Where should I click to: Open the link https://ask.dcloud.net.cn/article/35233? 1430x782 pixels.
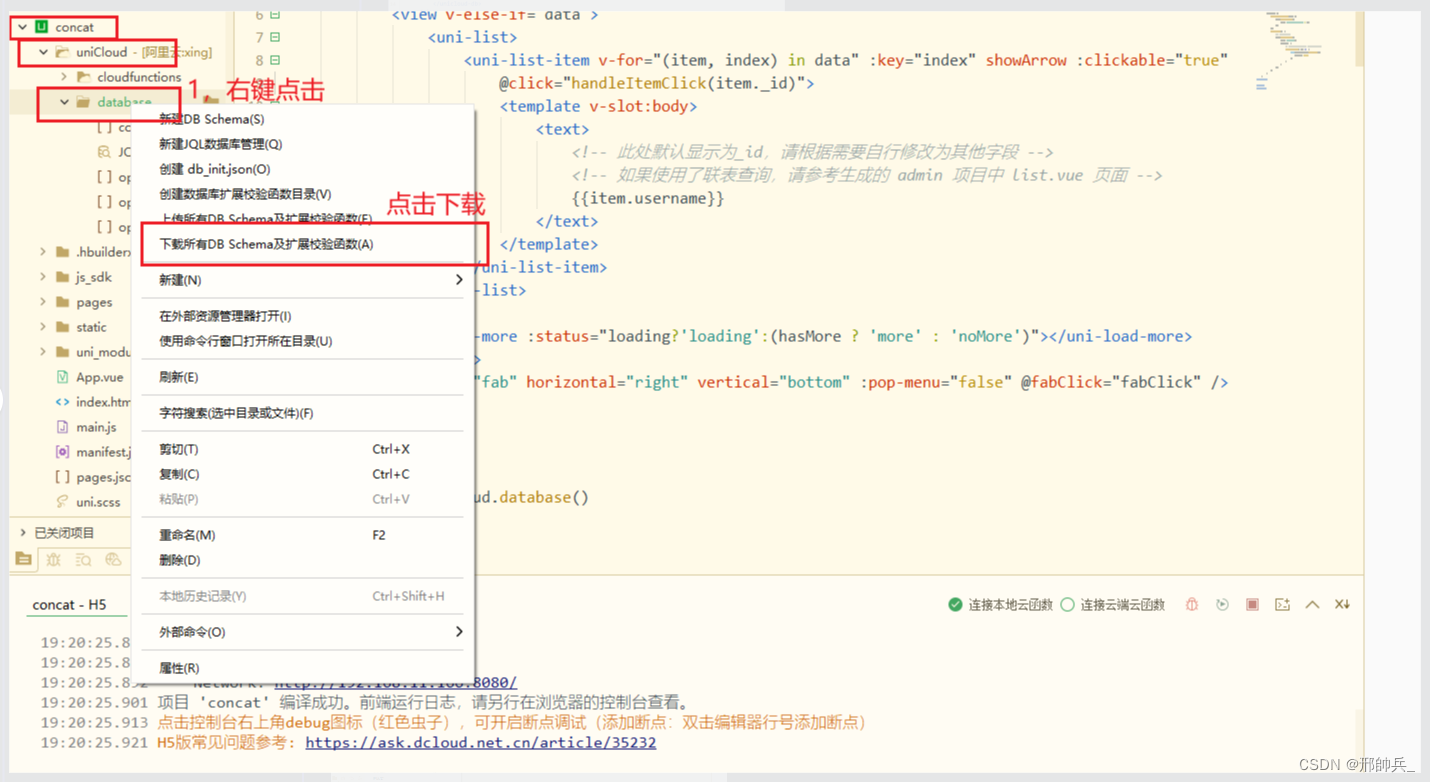pos(480,743)
